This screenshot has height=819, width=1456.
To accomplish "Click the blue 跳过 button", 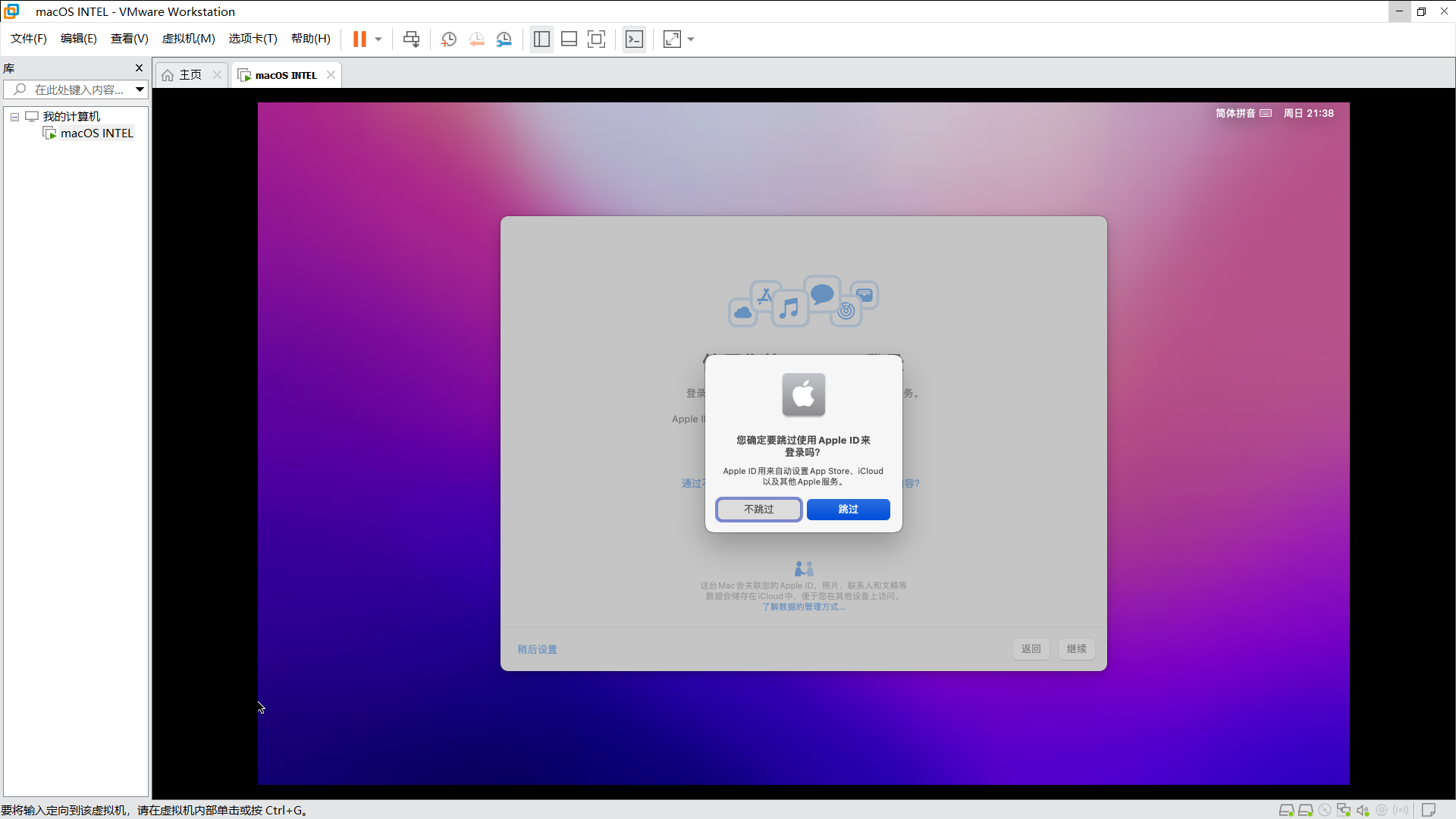I will point(848,510).
